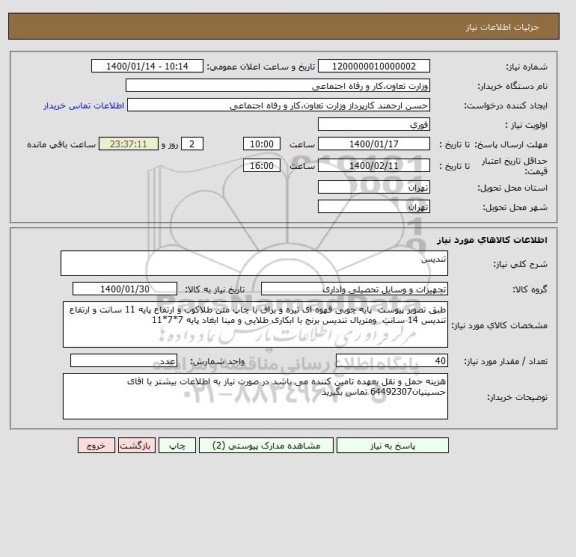This screenshot has width=576, height=557.
Task: Open اطلاعات تماس خریدار link
Action: click(84, 106)
